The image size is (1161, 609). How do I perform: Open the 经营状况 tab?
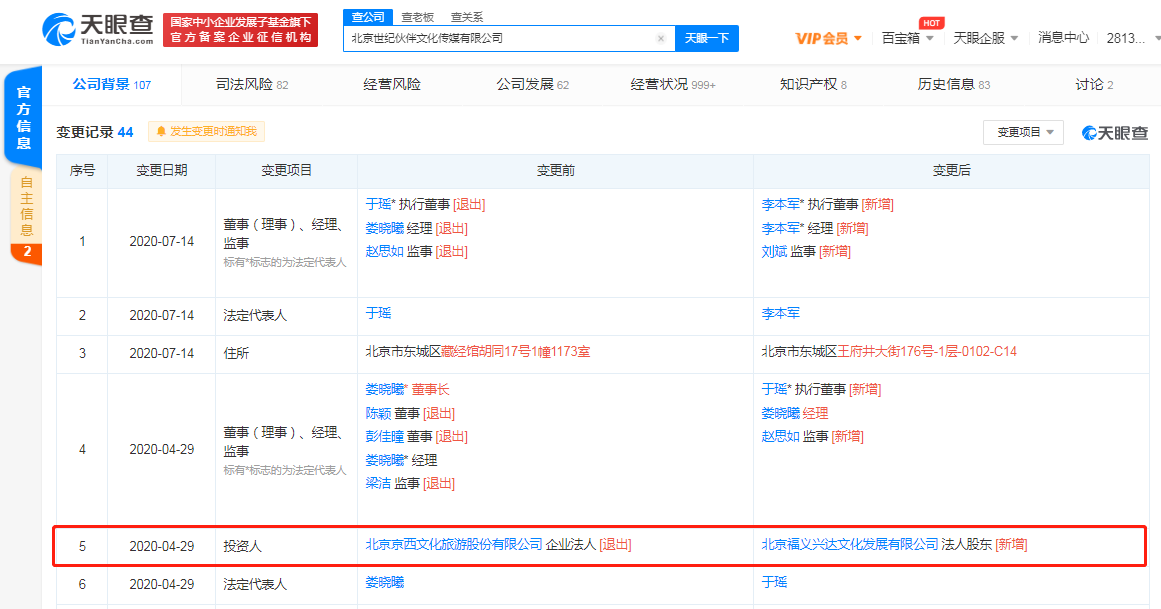point(672,84)
